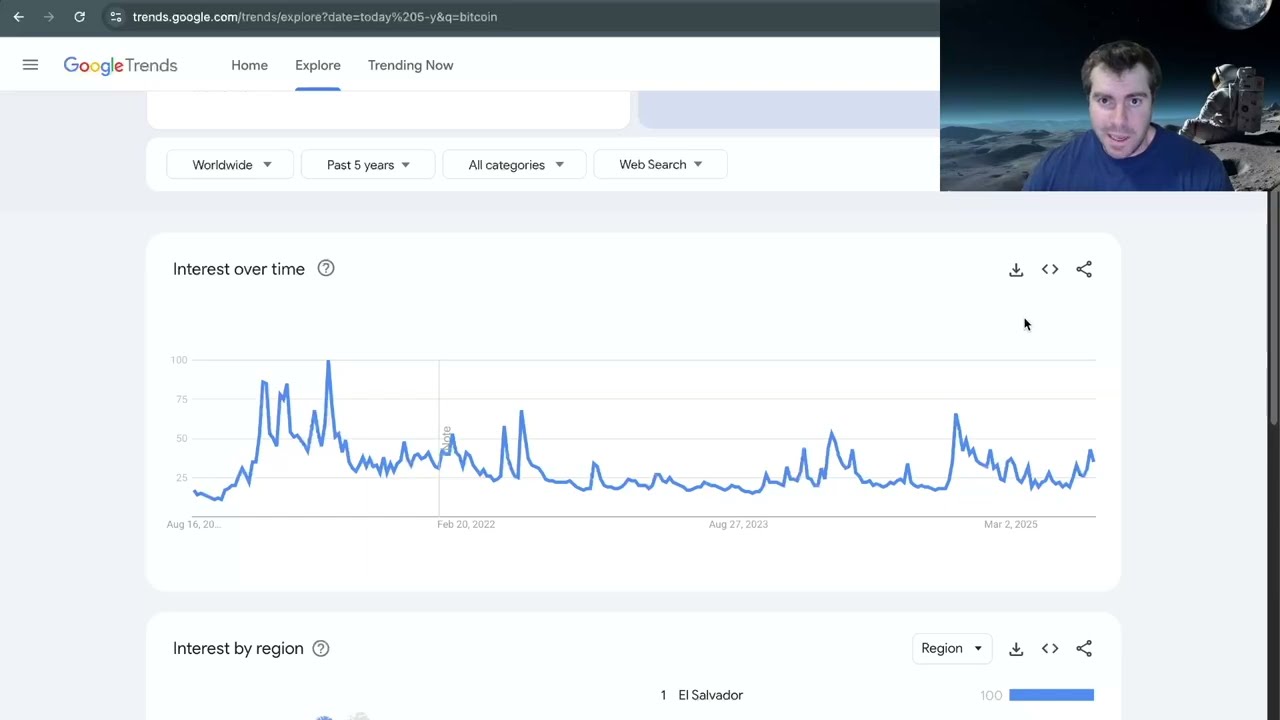Click the Google Trends logo
1280x720 pixels.
point(120,65)
